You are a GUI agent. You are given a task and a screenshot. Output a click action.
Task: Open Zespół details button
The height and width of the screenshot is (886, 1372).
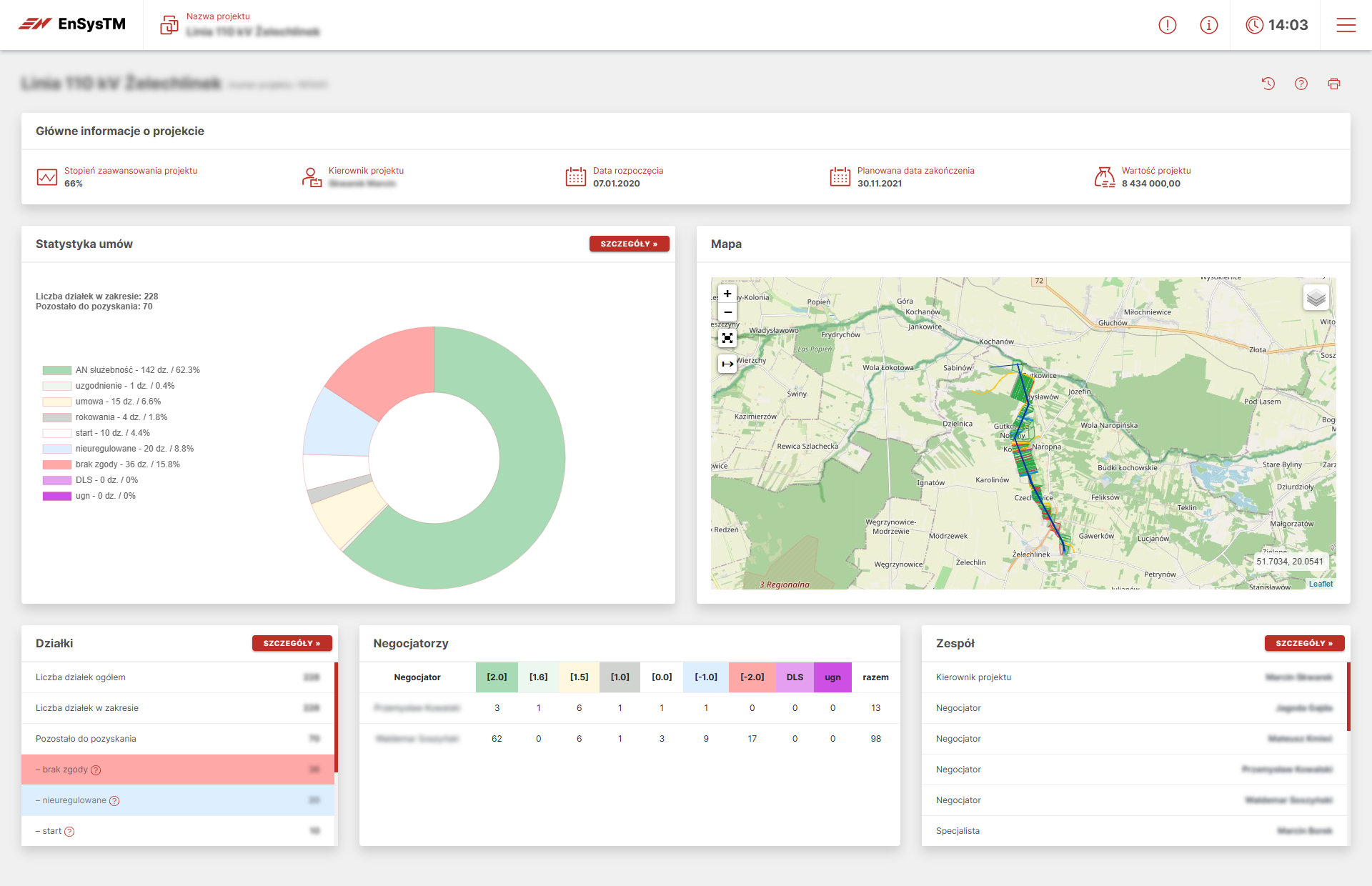1304,643
